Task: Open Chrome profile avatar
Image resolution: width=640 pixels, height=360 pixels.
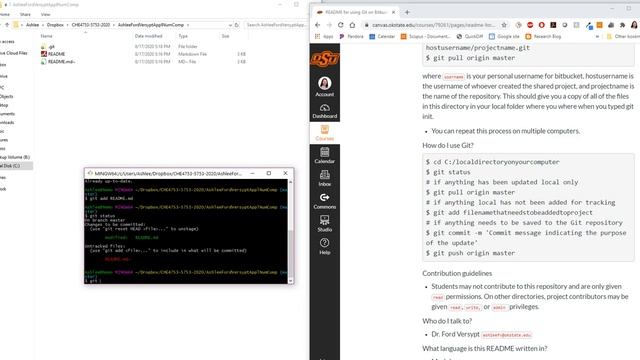Action: coord(634,25)
